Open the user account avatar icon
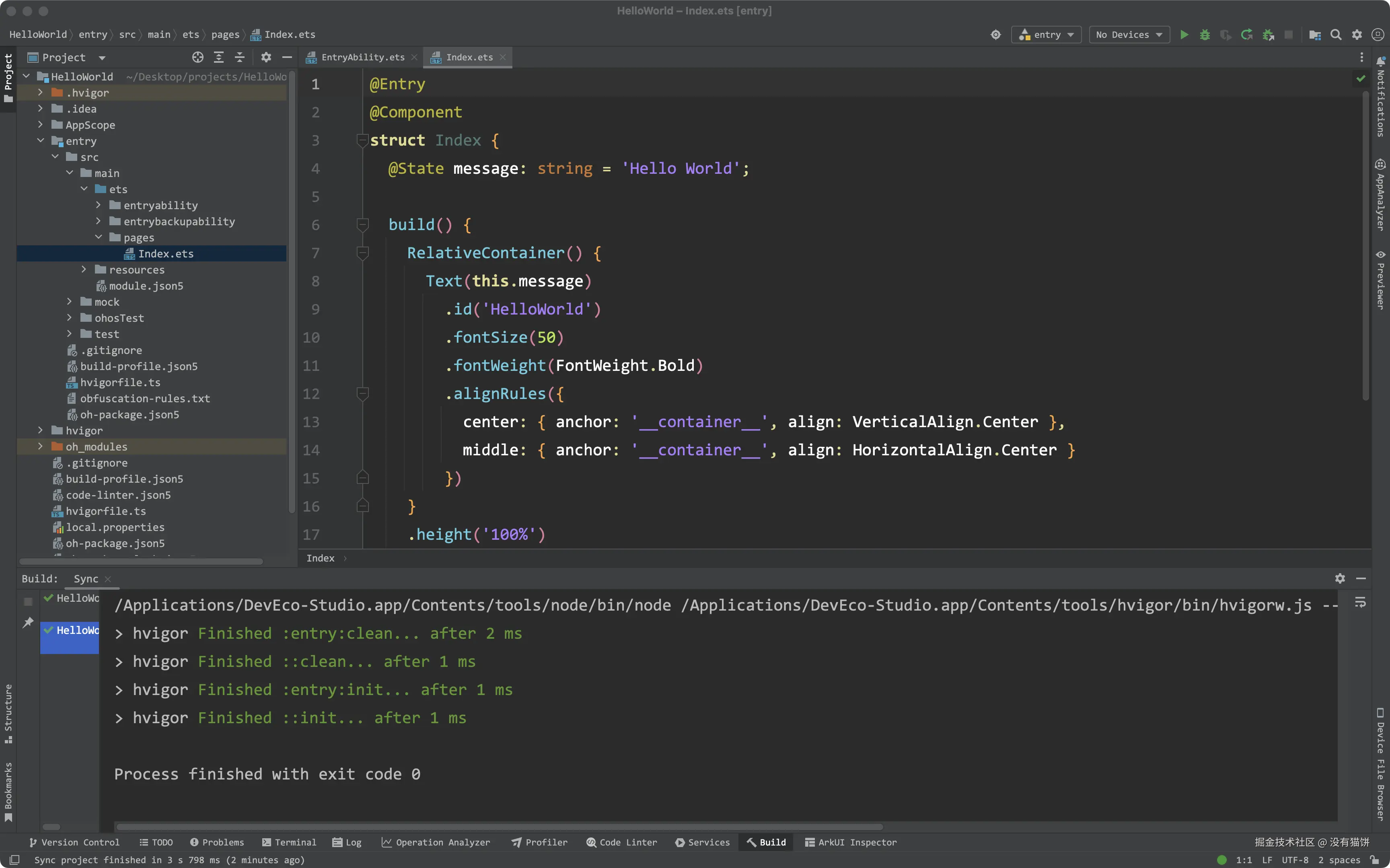Screen dimensions: 1390x868 click(1378, 35)
